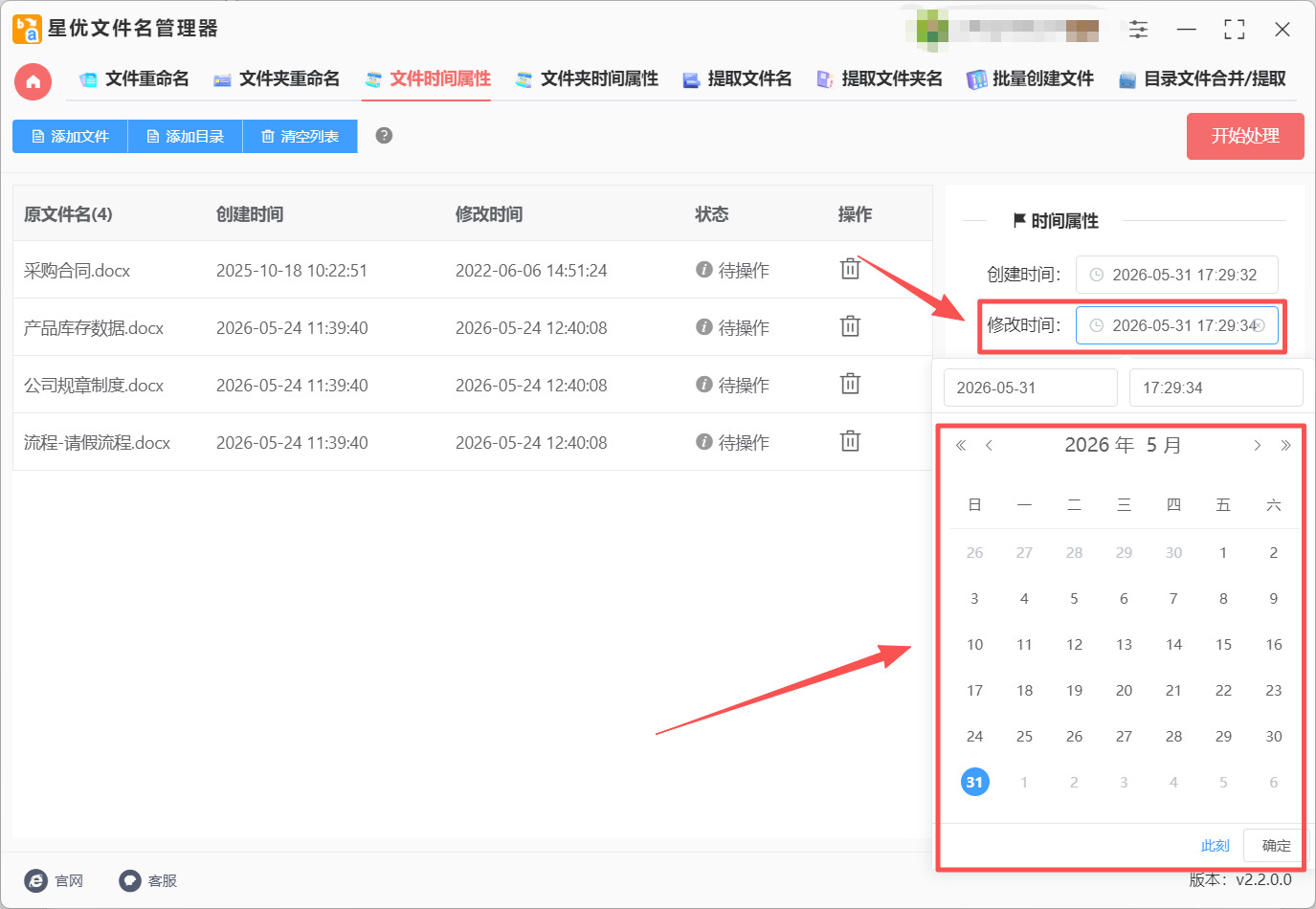Open the 5 月 month selector
The image size is (1316, 909).
(1164, 445)
